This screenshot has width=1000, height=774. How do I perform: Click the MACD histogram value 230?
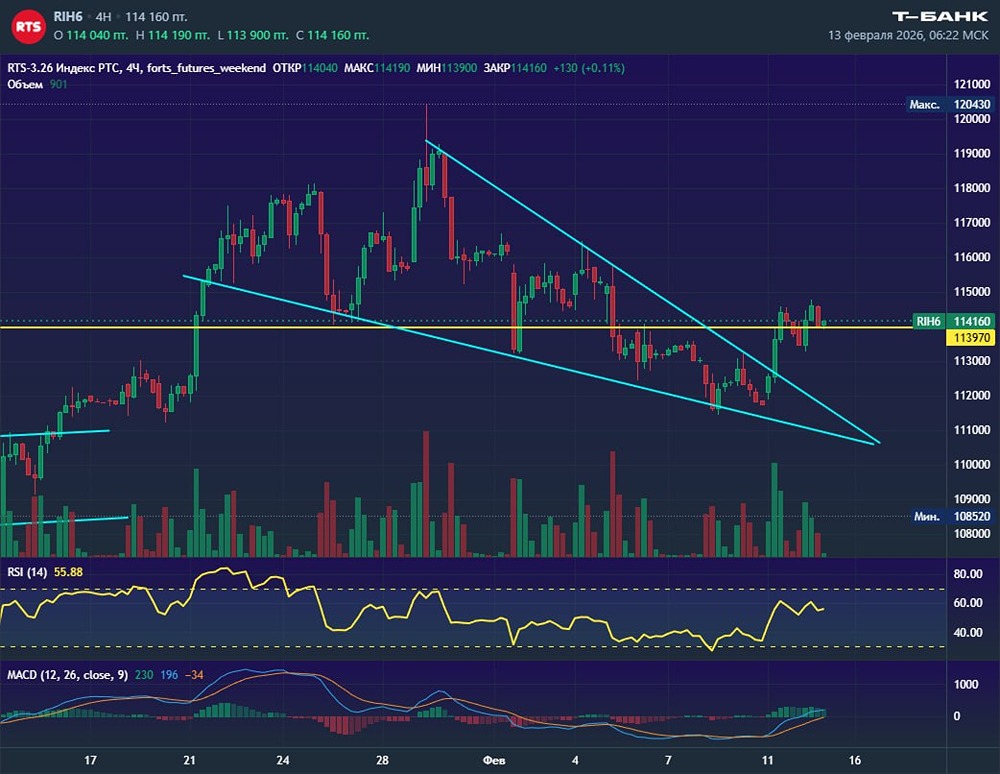[144, 675]
